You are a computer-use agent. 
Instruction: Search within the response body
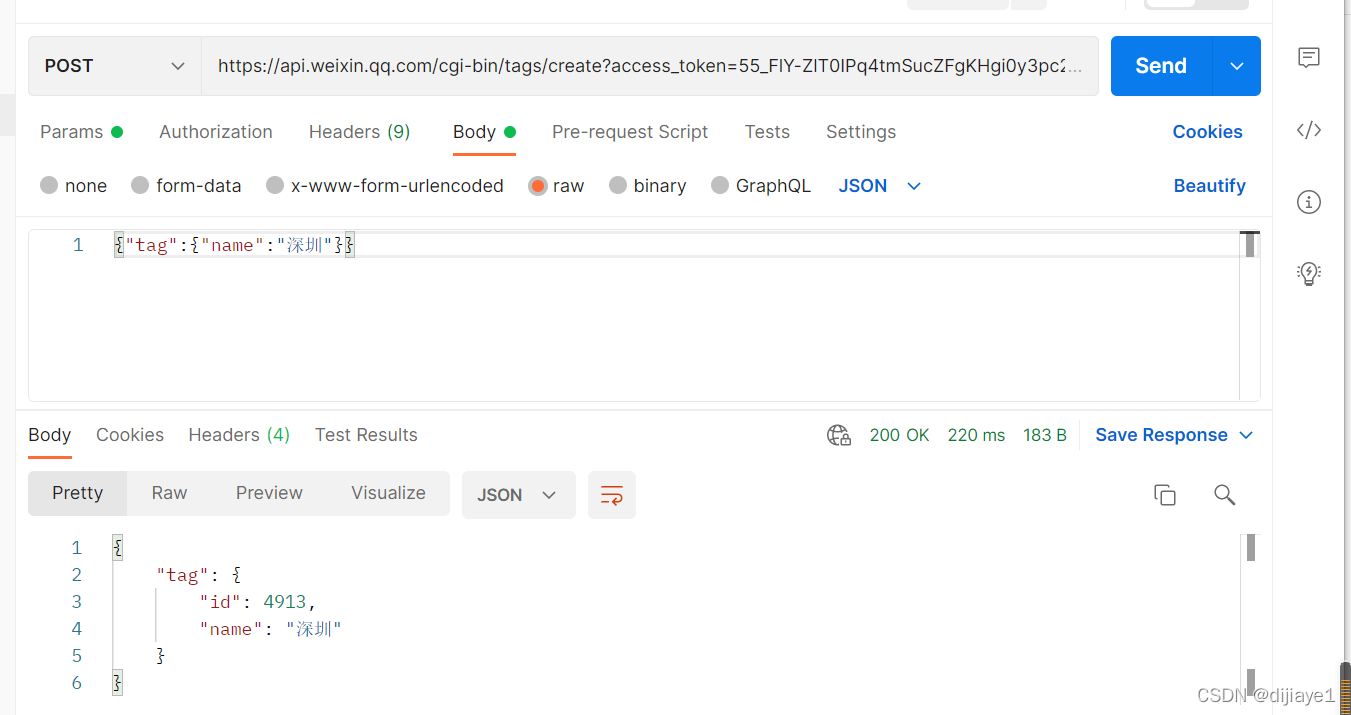[x=1225, y=495]
